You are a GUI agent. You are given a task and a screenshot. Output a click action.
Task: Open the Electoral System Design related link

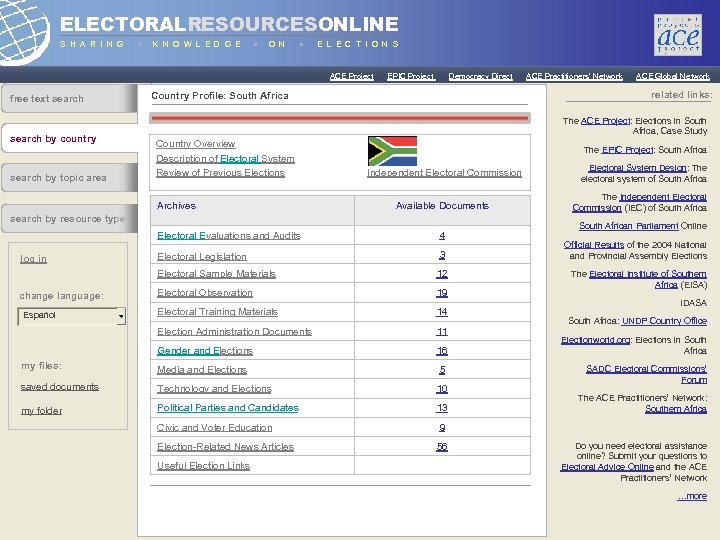(x=637, y=168)
